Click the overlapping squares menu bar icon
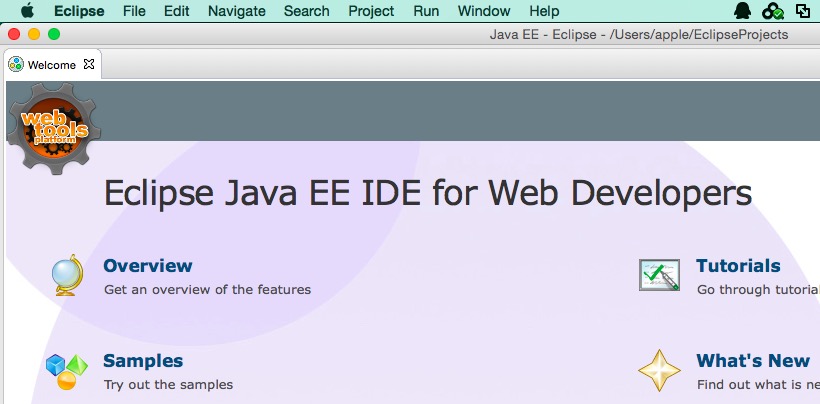This screenshot has width=820, height=404. tap(803, 10)
